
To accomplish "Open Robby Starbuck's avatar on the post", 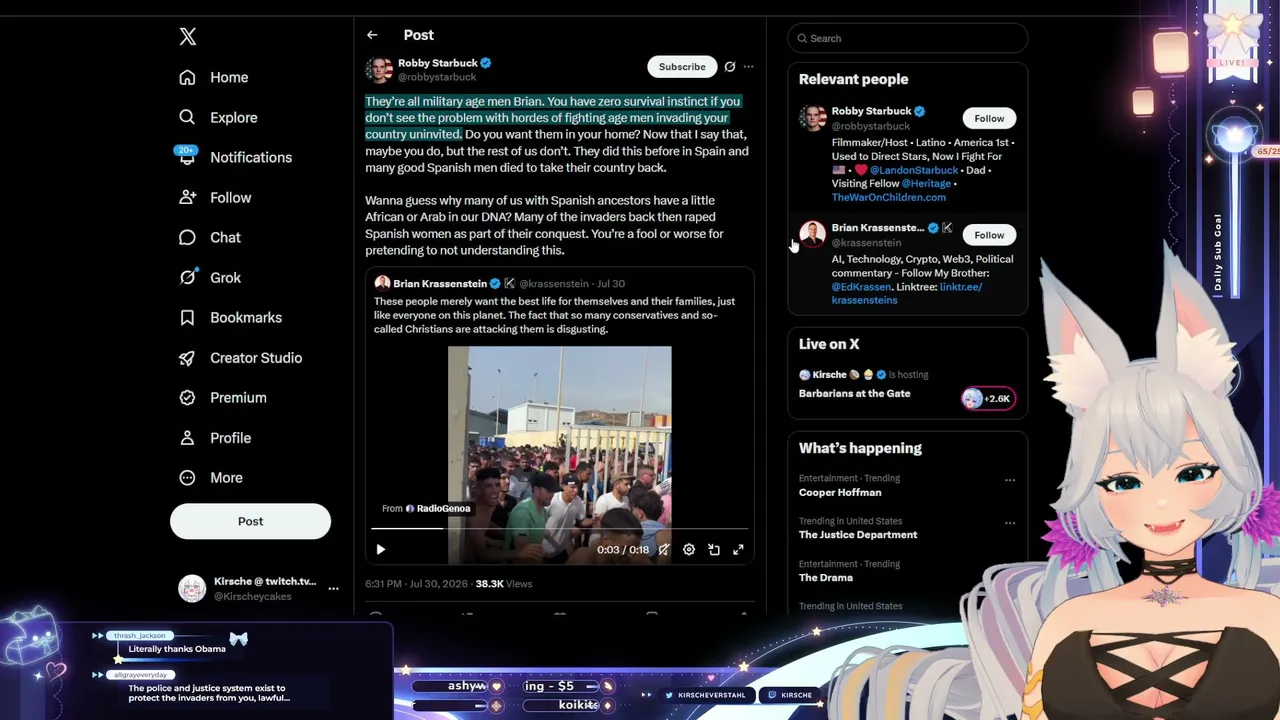I will (x=379, y=69).
